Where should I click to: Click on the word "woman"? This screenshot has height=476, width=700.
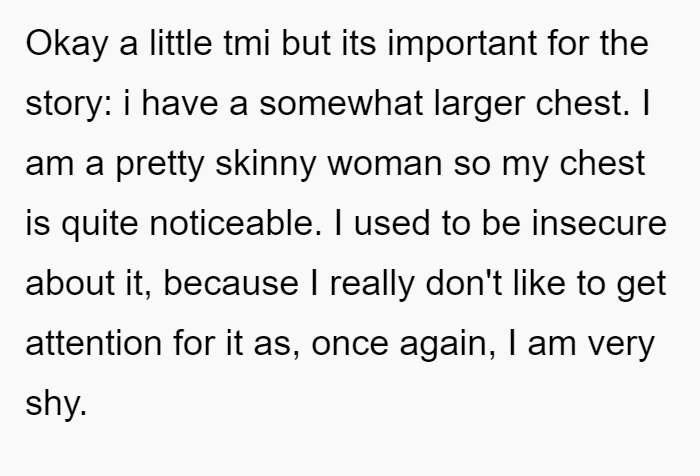tap(385, 164)
